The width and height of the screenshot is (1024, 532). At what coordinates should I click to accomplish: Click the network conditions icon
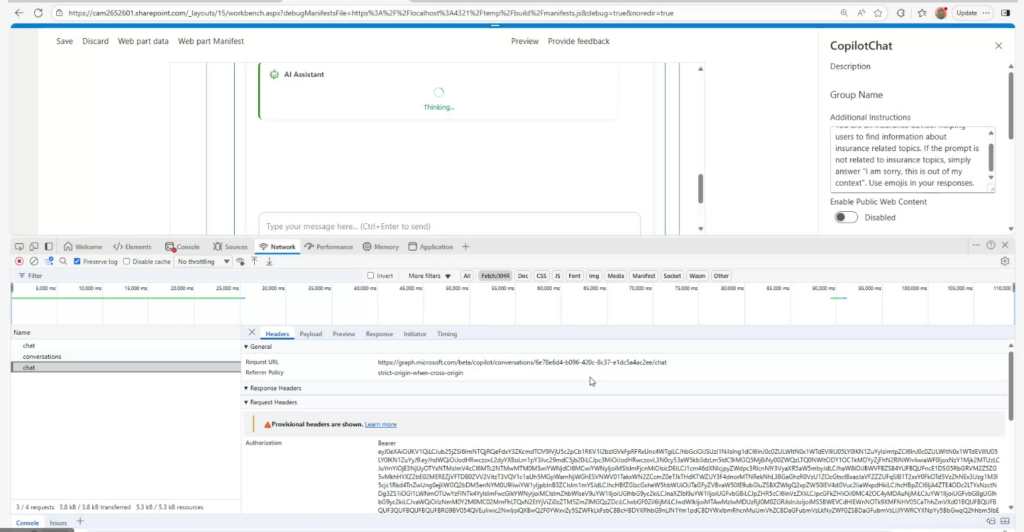pyautogui.click(x=240, y=261)
